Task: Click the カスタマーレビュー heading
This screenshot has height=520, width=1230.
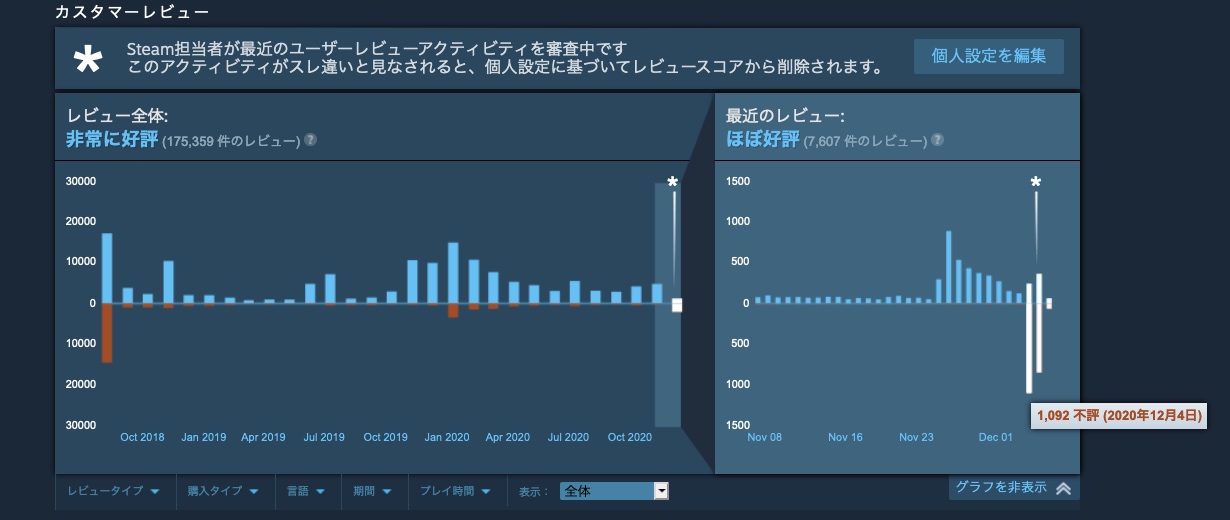Action: click(133, 11)
